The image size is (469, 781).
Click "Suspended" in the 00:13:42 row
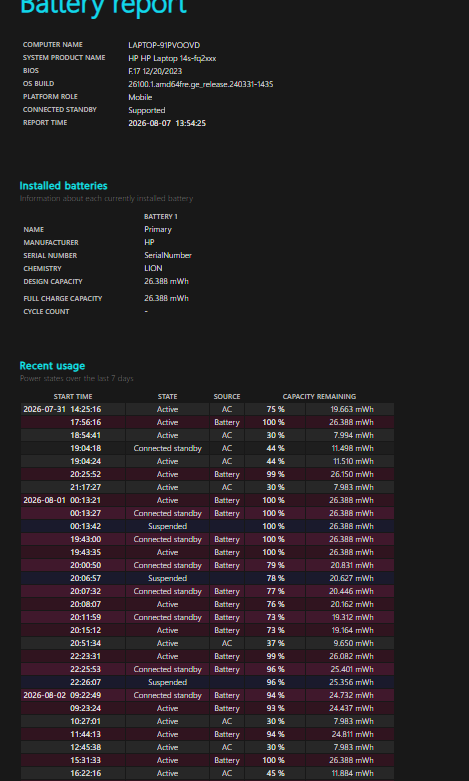click(167, 526)
